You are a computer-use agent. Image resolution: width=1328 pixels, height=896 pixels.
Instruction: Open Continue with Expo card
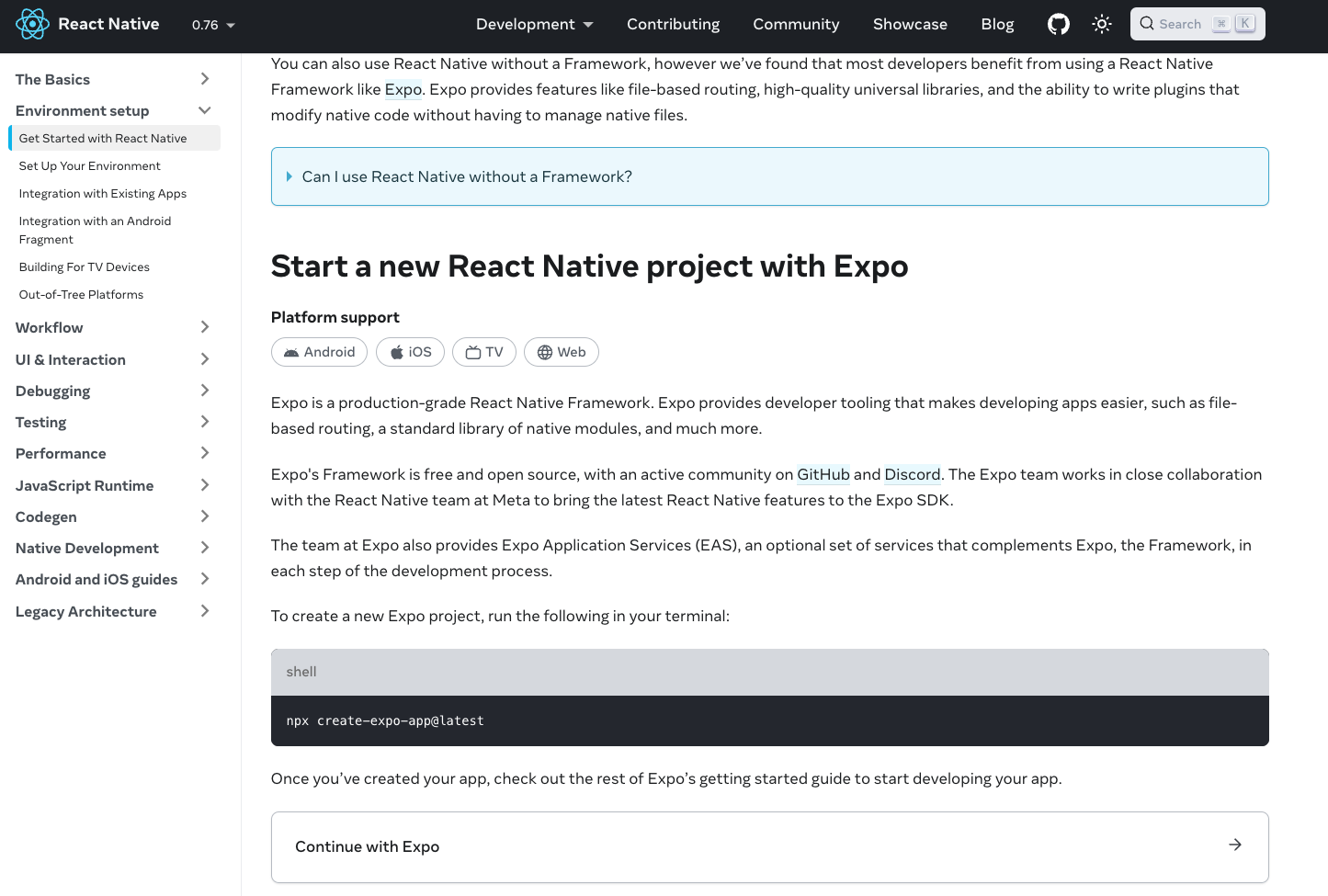coord(769,847)
